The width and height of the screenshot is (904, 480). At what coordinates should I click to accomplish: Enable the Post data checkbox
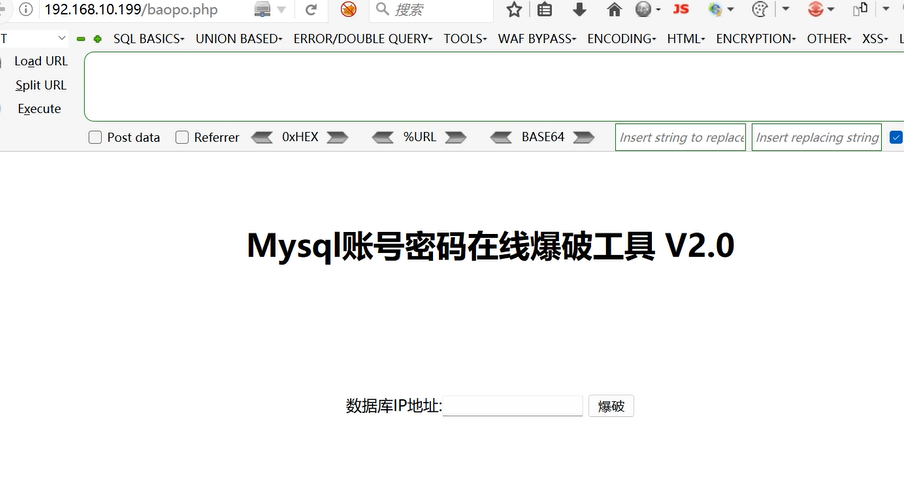click(96, 137)
